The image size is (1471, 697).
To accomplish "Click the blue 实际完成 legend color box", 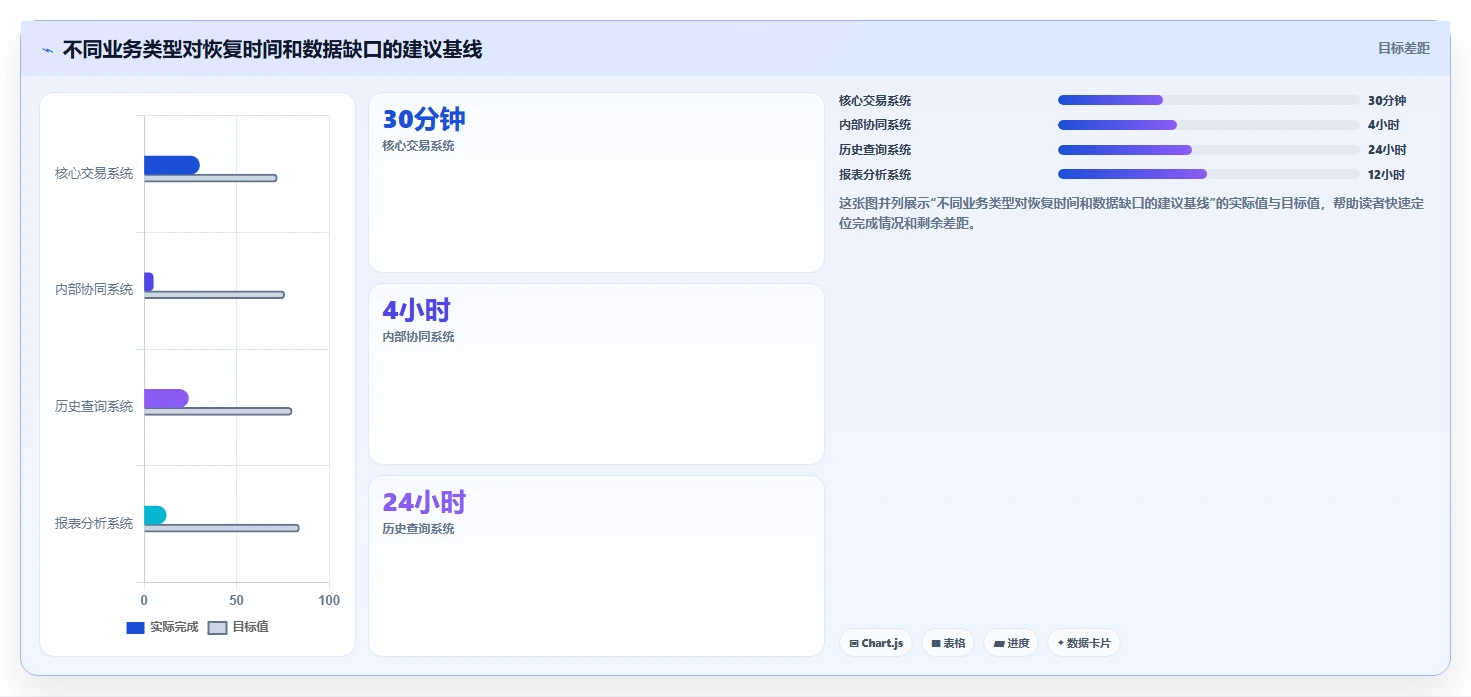I will pyautogui.click(x=135, y=627).
